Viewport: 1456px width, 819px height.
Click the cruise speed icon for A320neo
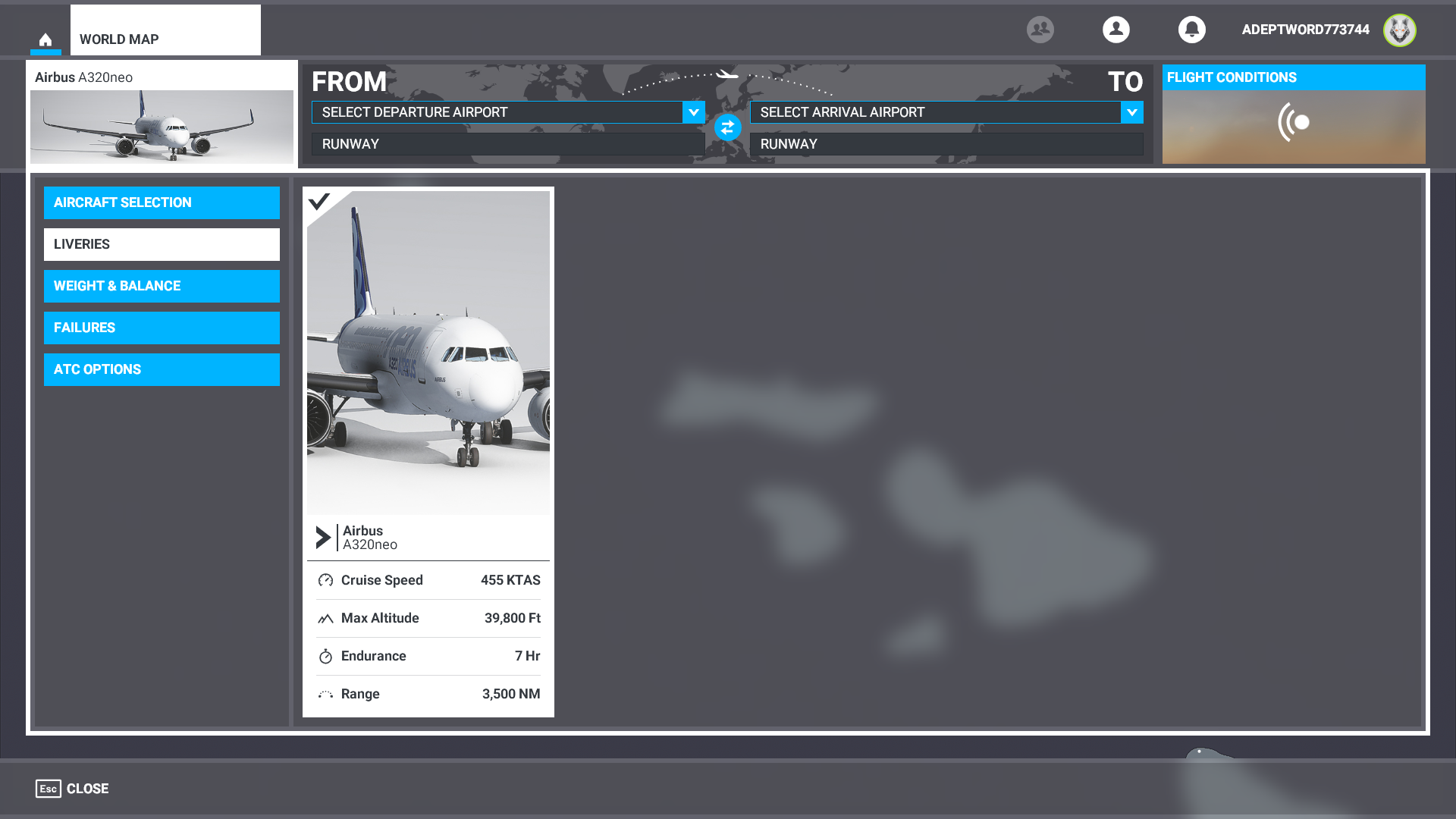[x=325, y=580]
